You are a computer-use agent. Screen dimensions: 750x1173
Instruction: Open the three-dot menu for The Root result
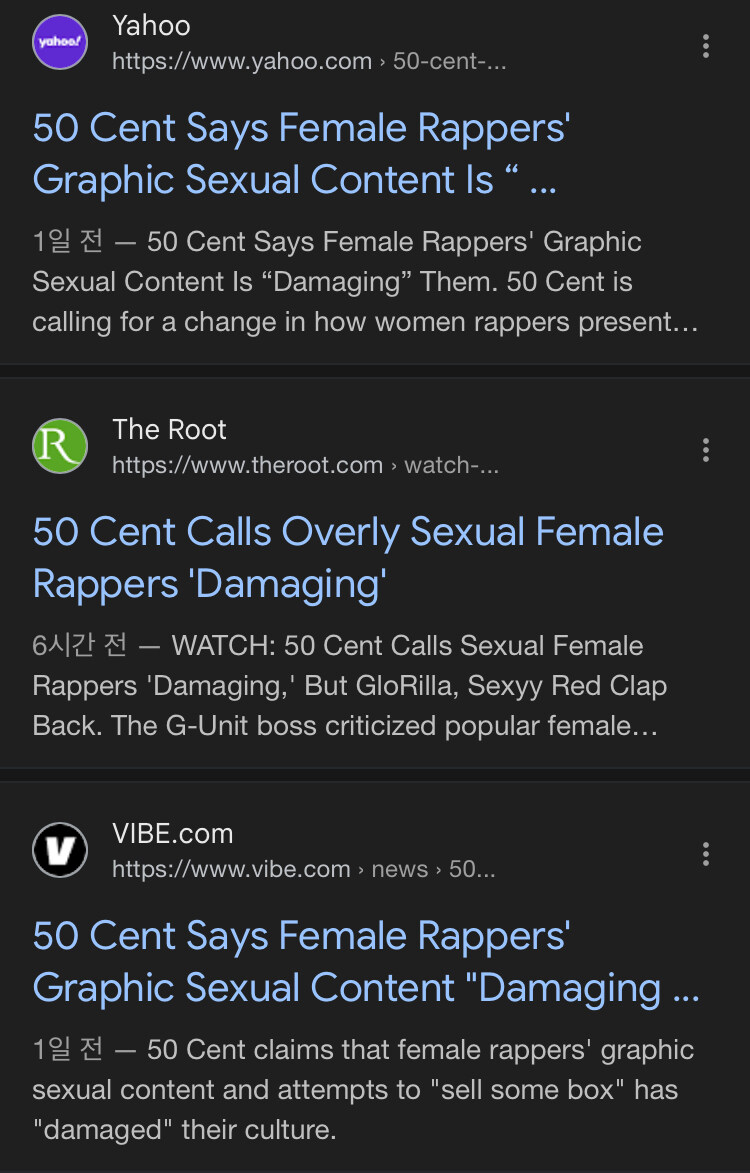(x=706, y=450)
